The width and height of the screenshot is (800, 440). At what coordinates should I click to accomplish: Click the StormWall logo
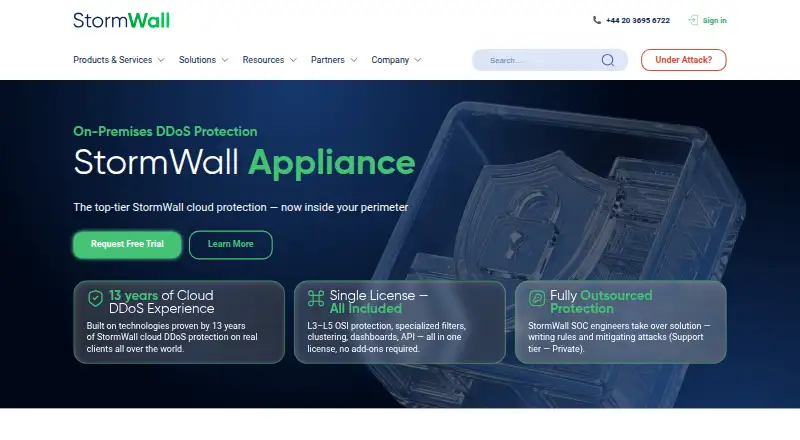pyautogui.click(x=121, y=20)
